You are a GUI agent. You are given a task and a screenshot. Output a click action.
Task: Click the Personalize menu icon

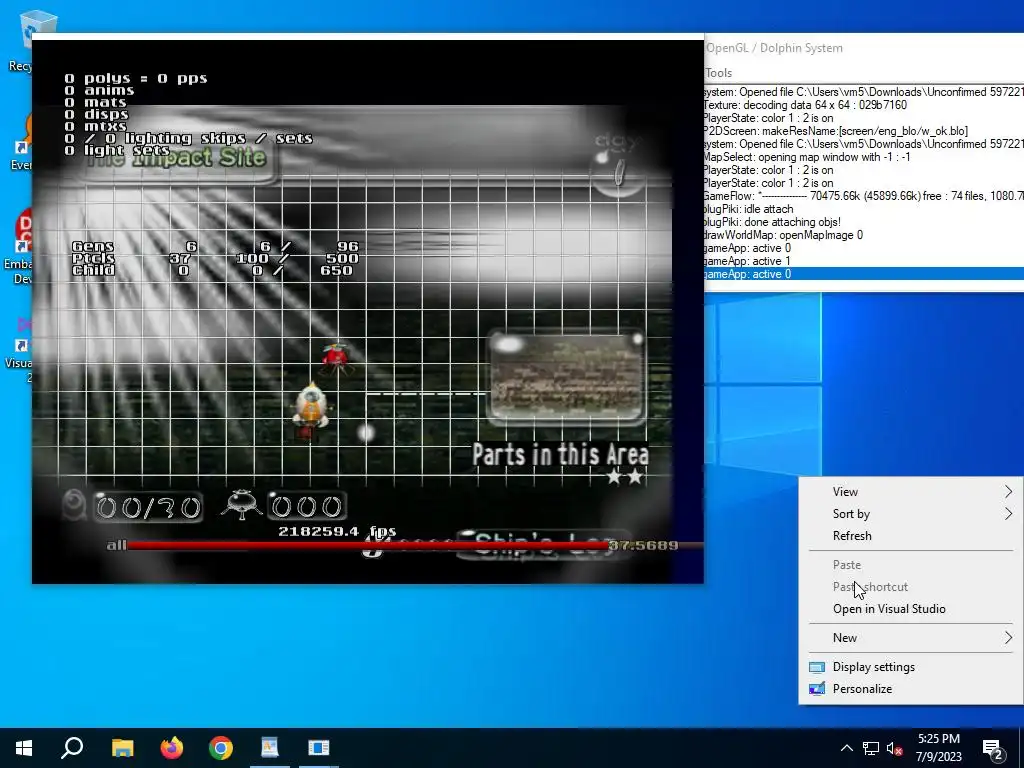click(817, 689)
